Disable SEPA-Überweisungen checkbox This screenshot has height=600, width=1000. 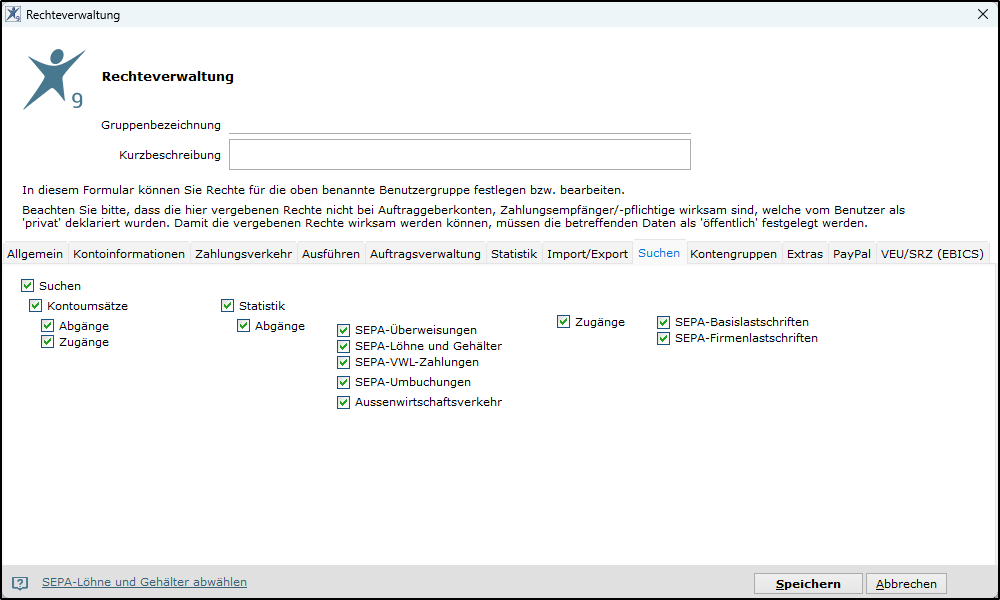(x=343, y=330)
